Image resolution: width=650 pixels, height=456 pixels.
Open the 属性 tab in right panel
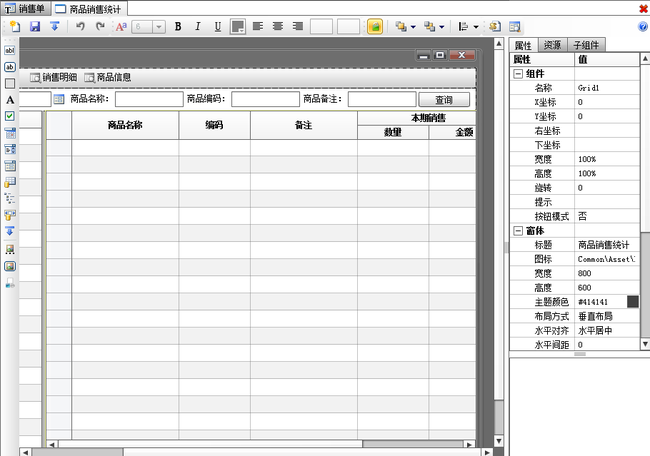[x=524, y=45]
